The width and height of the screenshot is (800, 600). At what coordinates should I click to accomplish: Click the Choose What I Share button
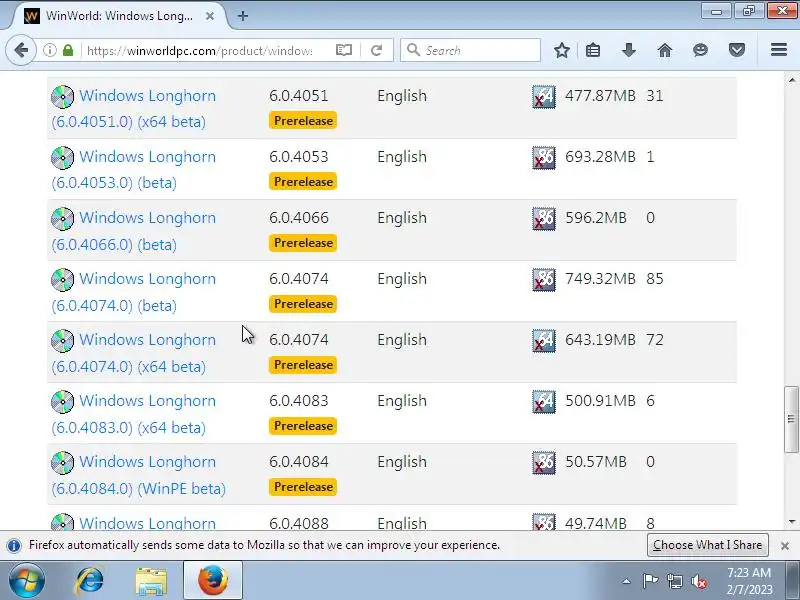click(x=707, y=545)
